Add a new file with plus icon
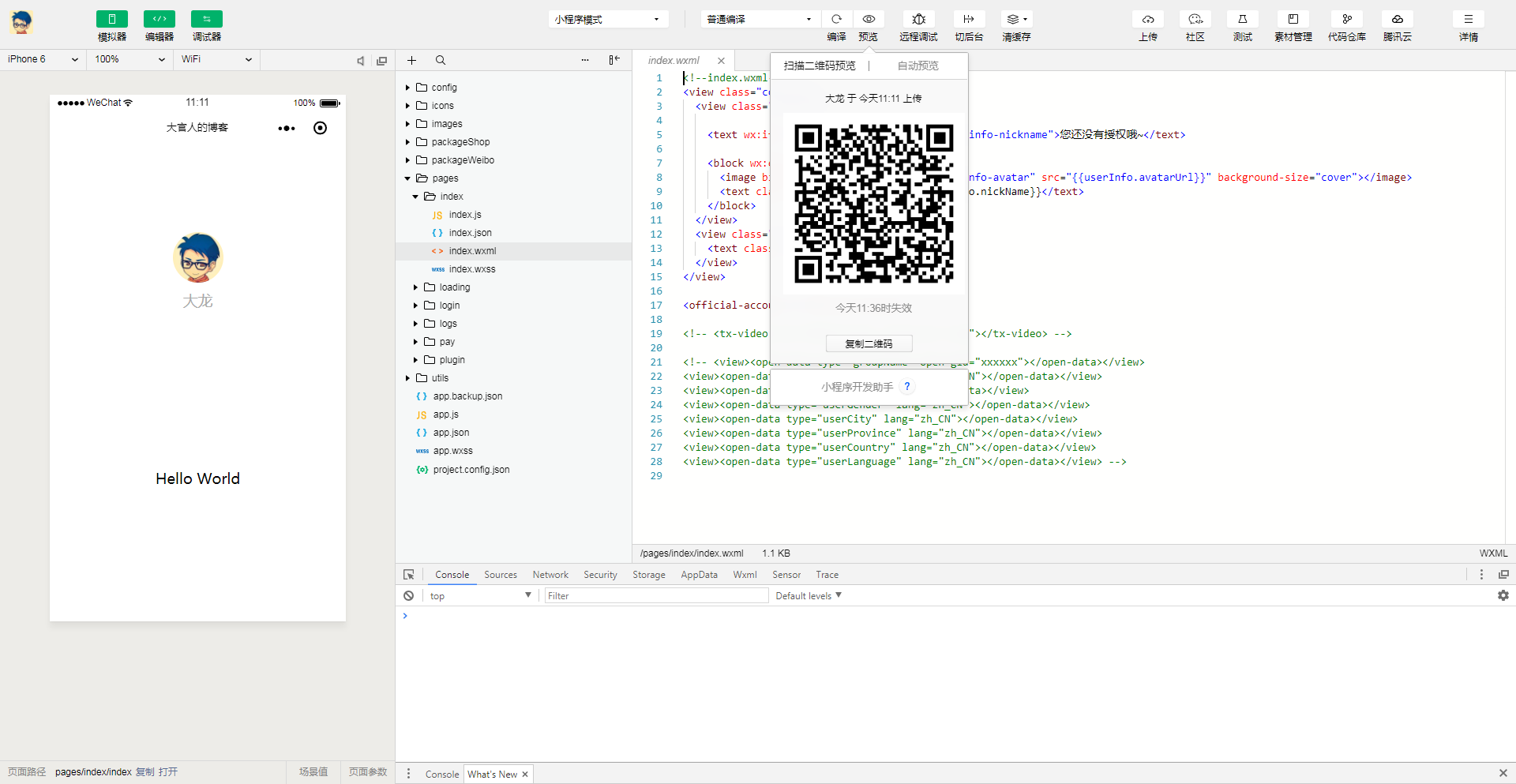Viewport: 1516px width, 784px height. click(411, 60)
